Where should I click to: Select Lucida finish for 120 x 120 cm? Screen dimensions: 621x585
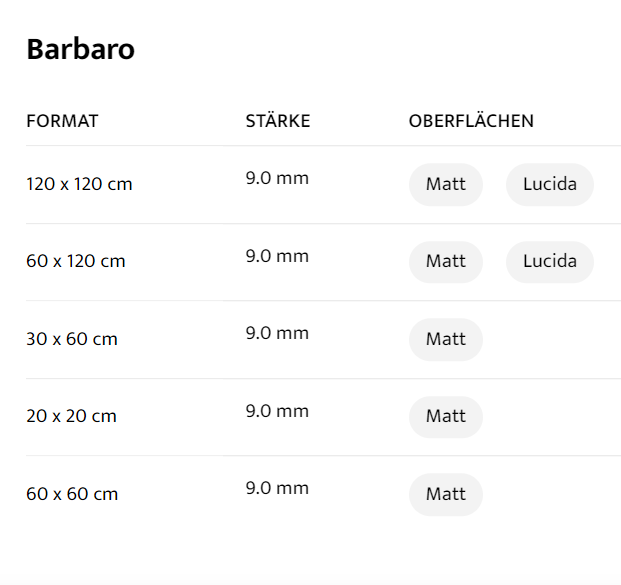(549, 184)
